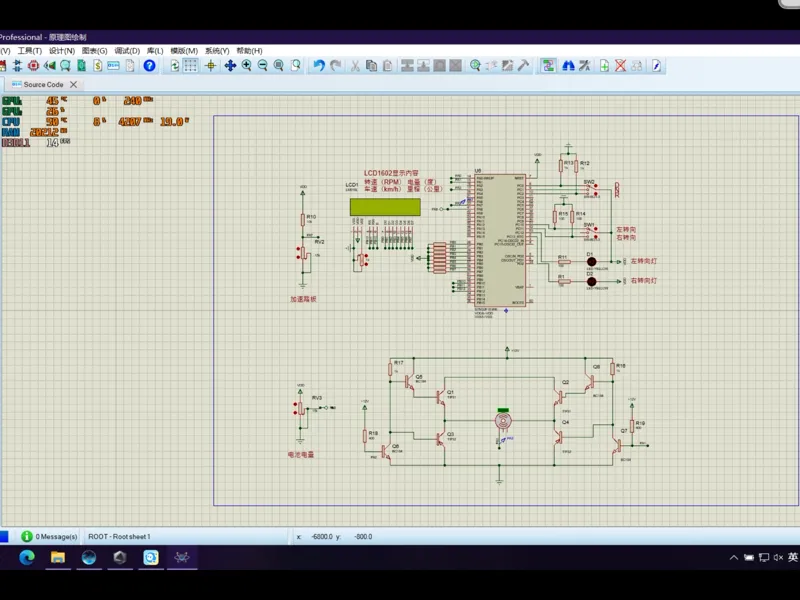Click the Paste from clipboard icon
Image resolution: width=800 pixels, height=600 pixels.
click(x=388, y=65)
